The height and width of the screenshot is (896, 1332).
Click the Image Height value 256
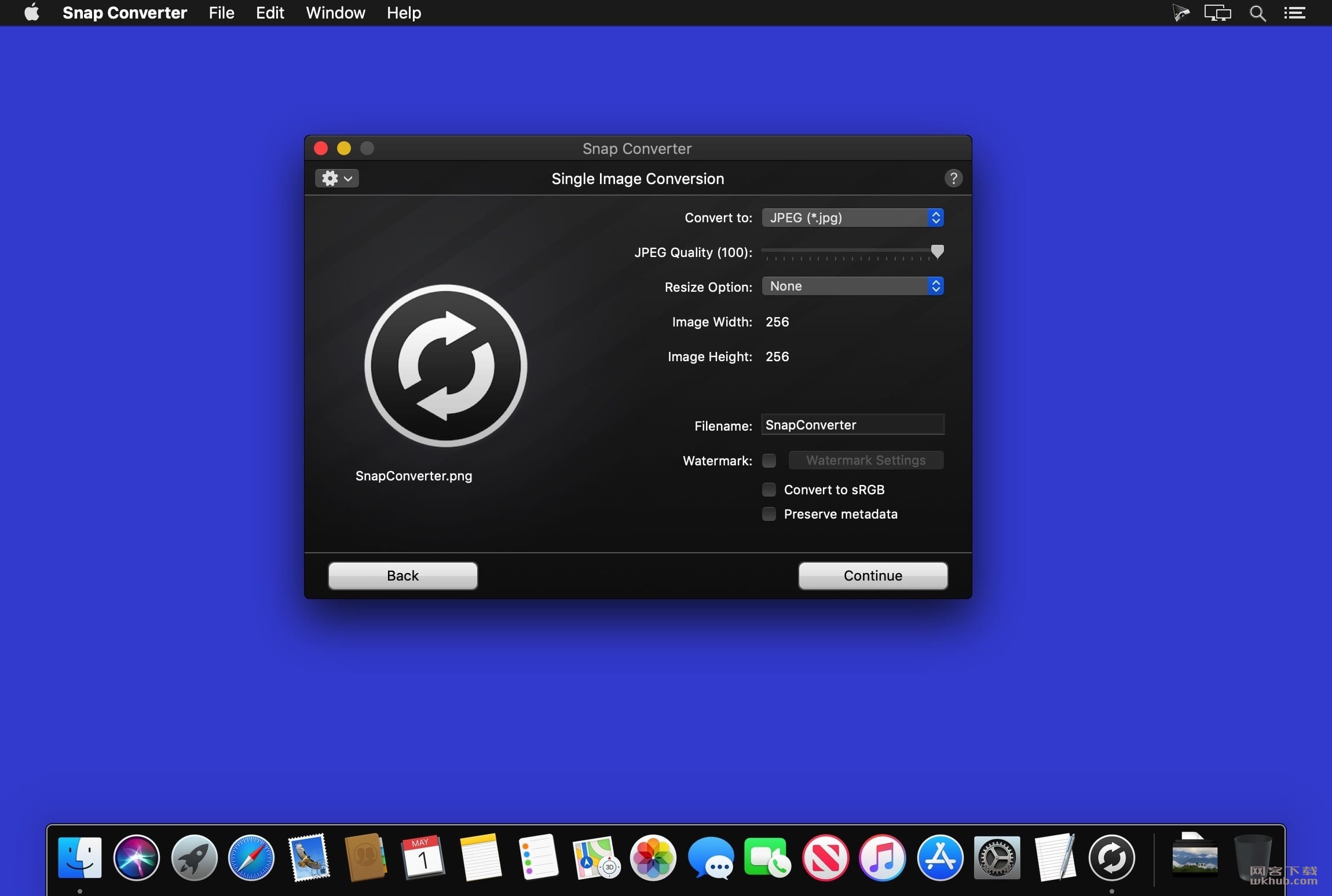point(777,357)
